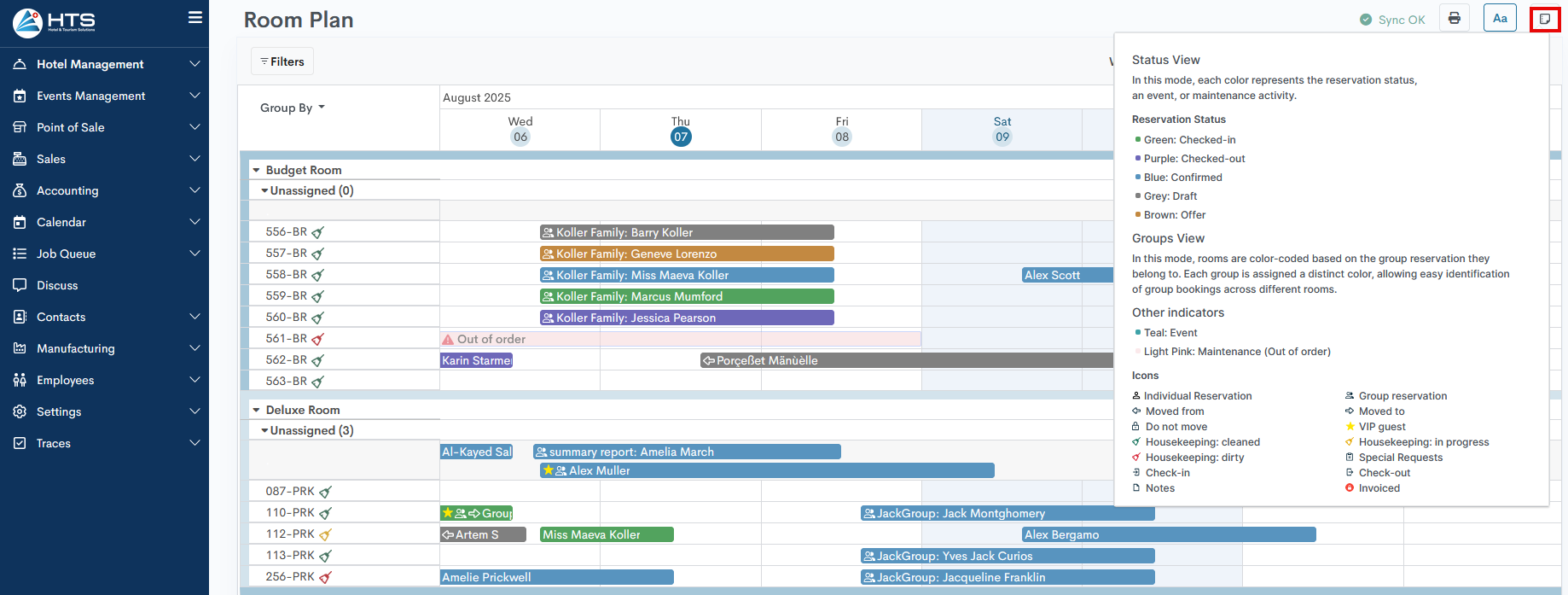
Task: Click the Sync OK status indicator
Action: [x=1392, y=20]
